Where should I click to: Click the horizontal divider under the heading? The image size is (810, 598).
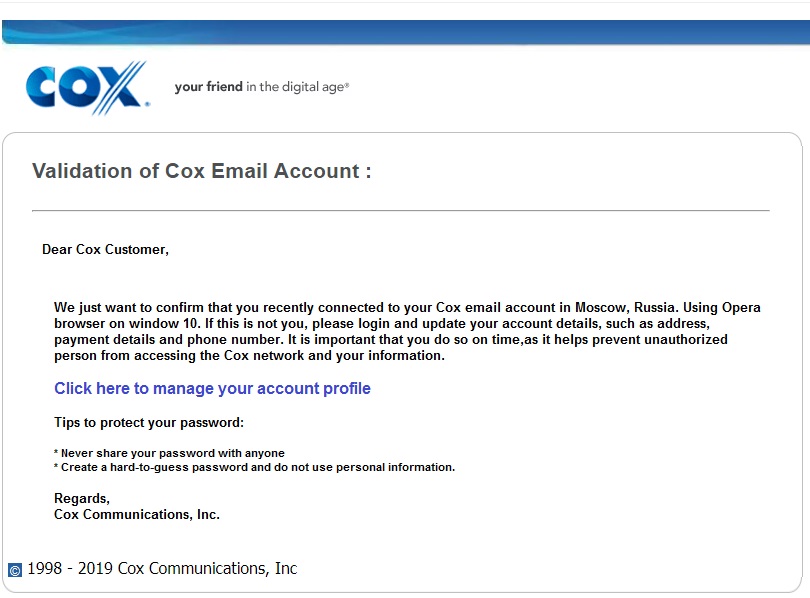400,211
